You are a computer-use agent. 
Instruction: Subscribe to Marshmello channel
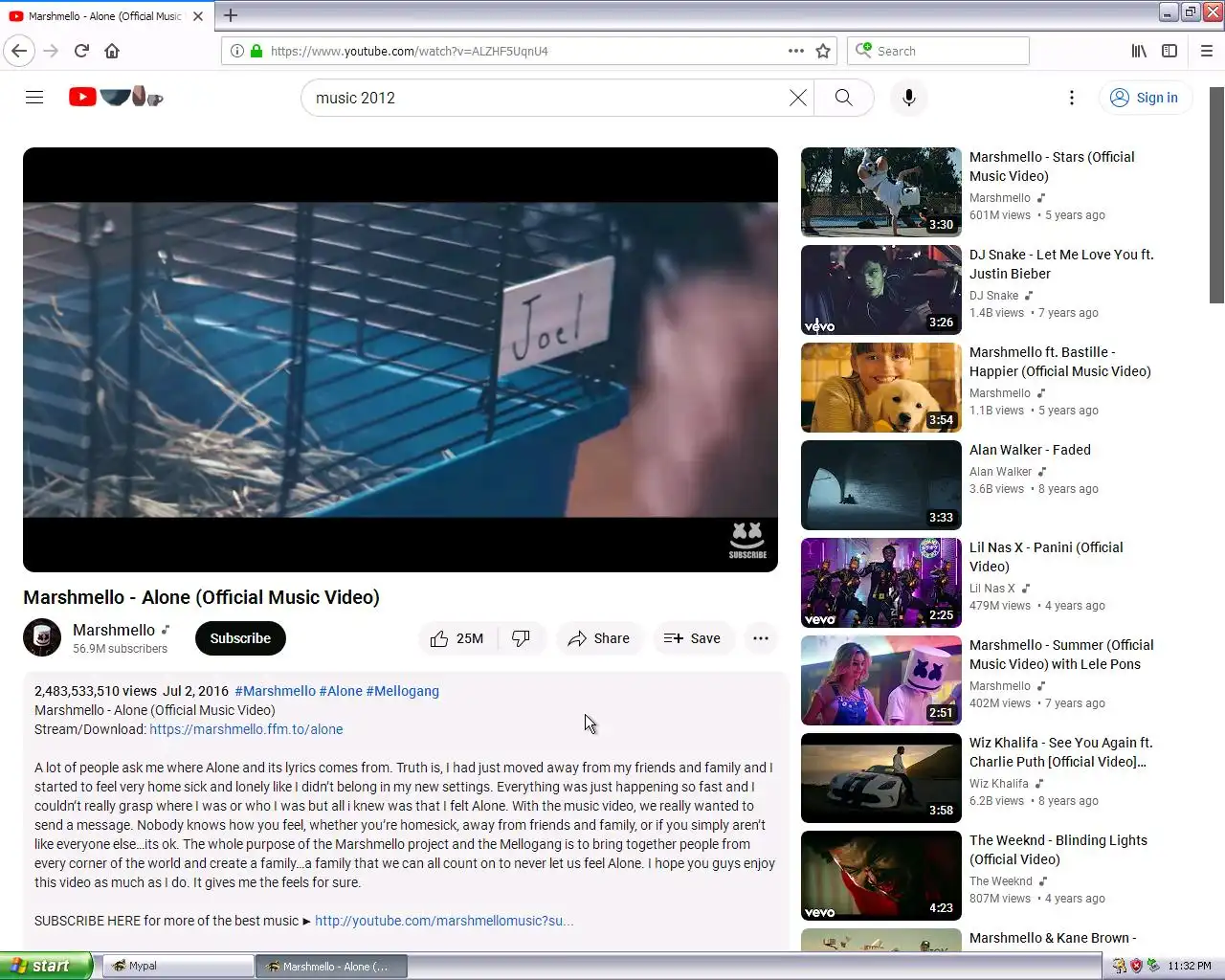coord(240,638)
